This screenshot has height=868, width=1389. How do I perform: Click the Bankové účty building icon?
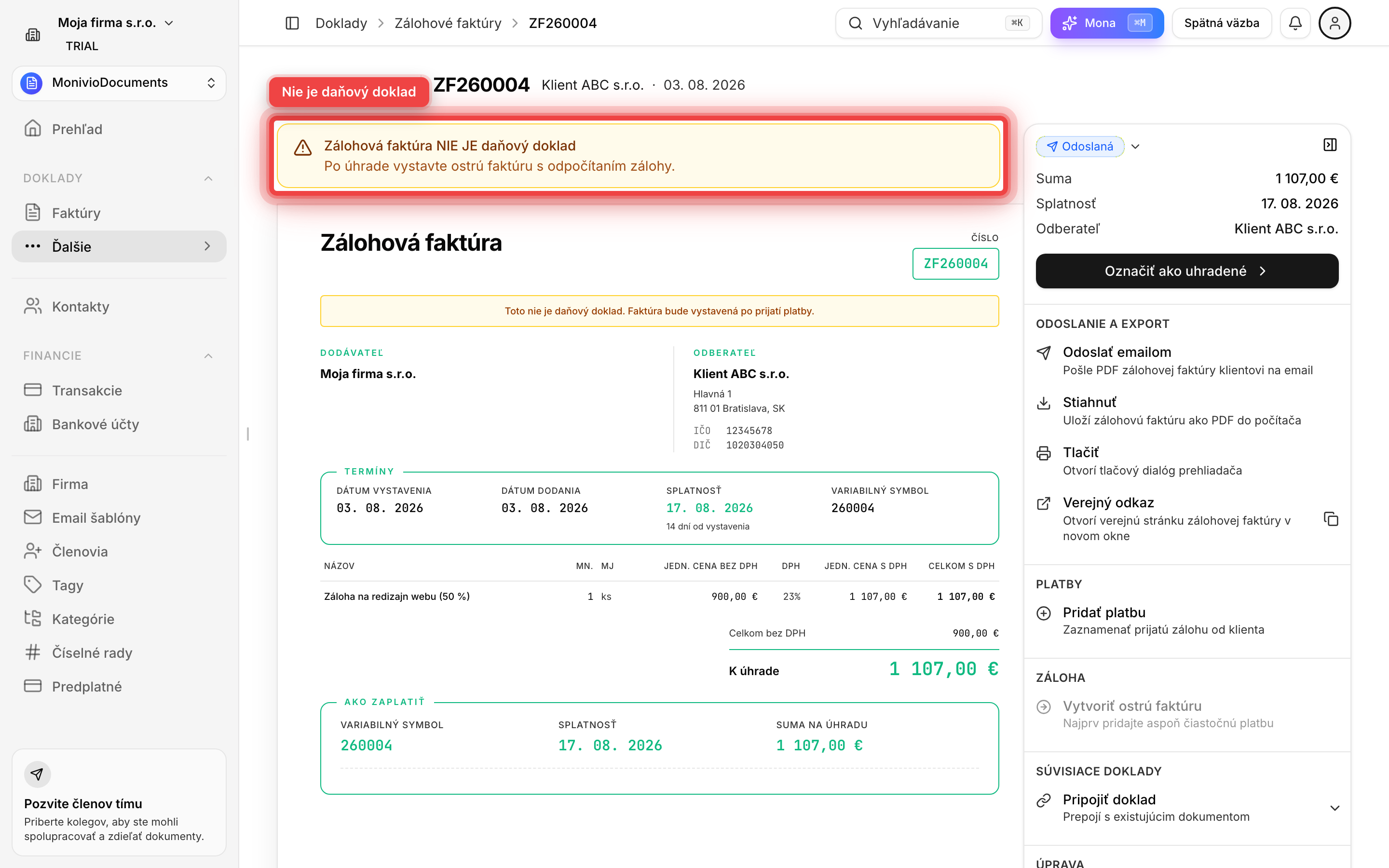(x=33, y=424)
